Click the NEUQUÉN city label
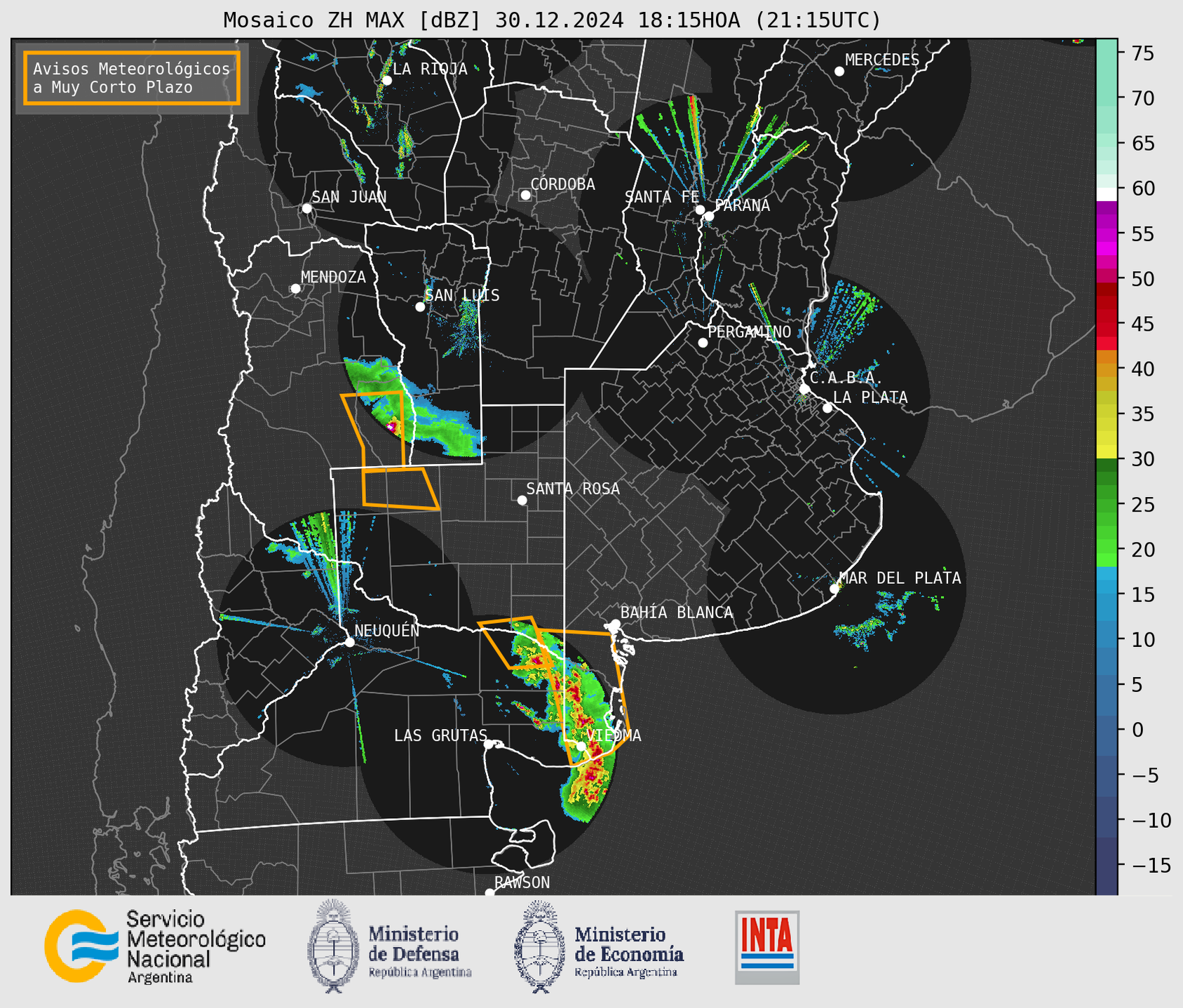 pos(386,631)
